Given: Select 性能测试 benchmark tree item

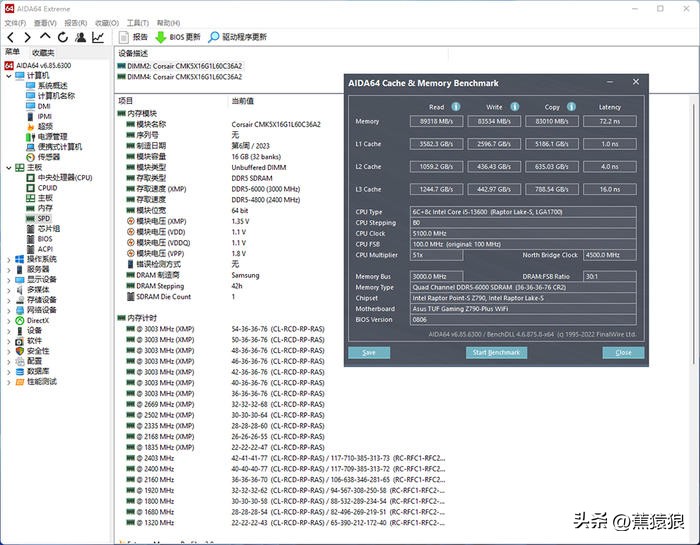Looking at the screenshot, I should [36, 382].
